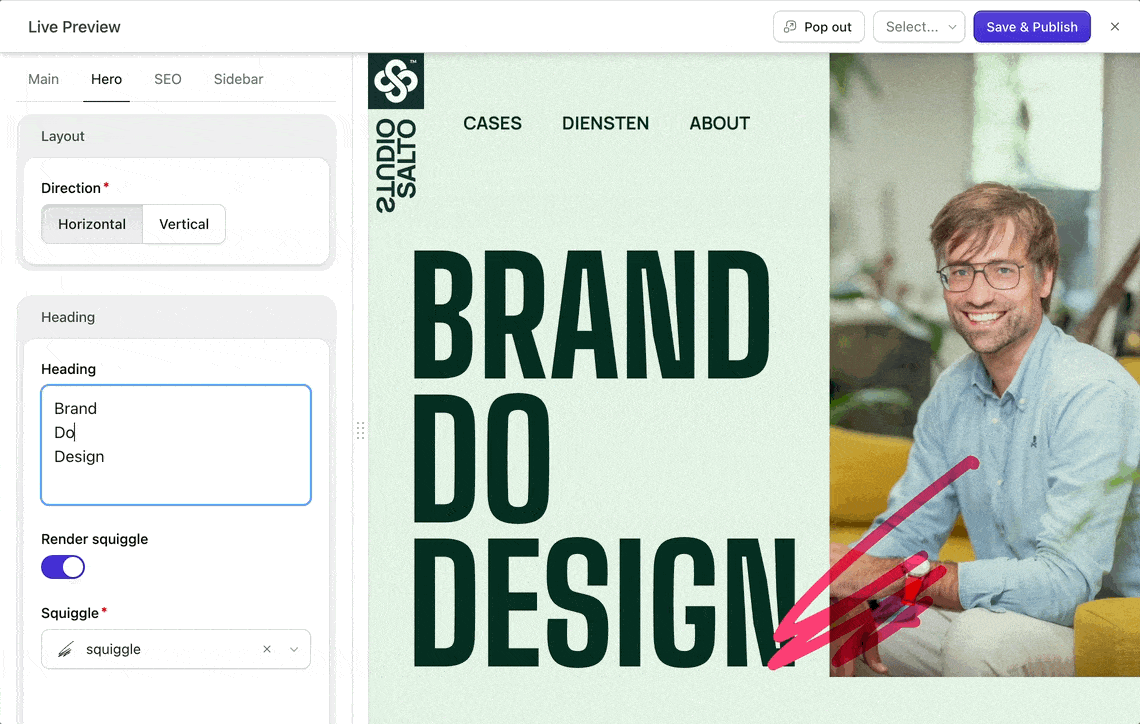The image size is (1140, 724).
Task: Open the CASES navigation link
Action: point(492,123)
